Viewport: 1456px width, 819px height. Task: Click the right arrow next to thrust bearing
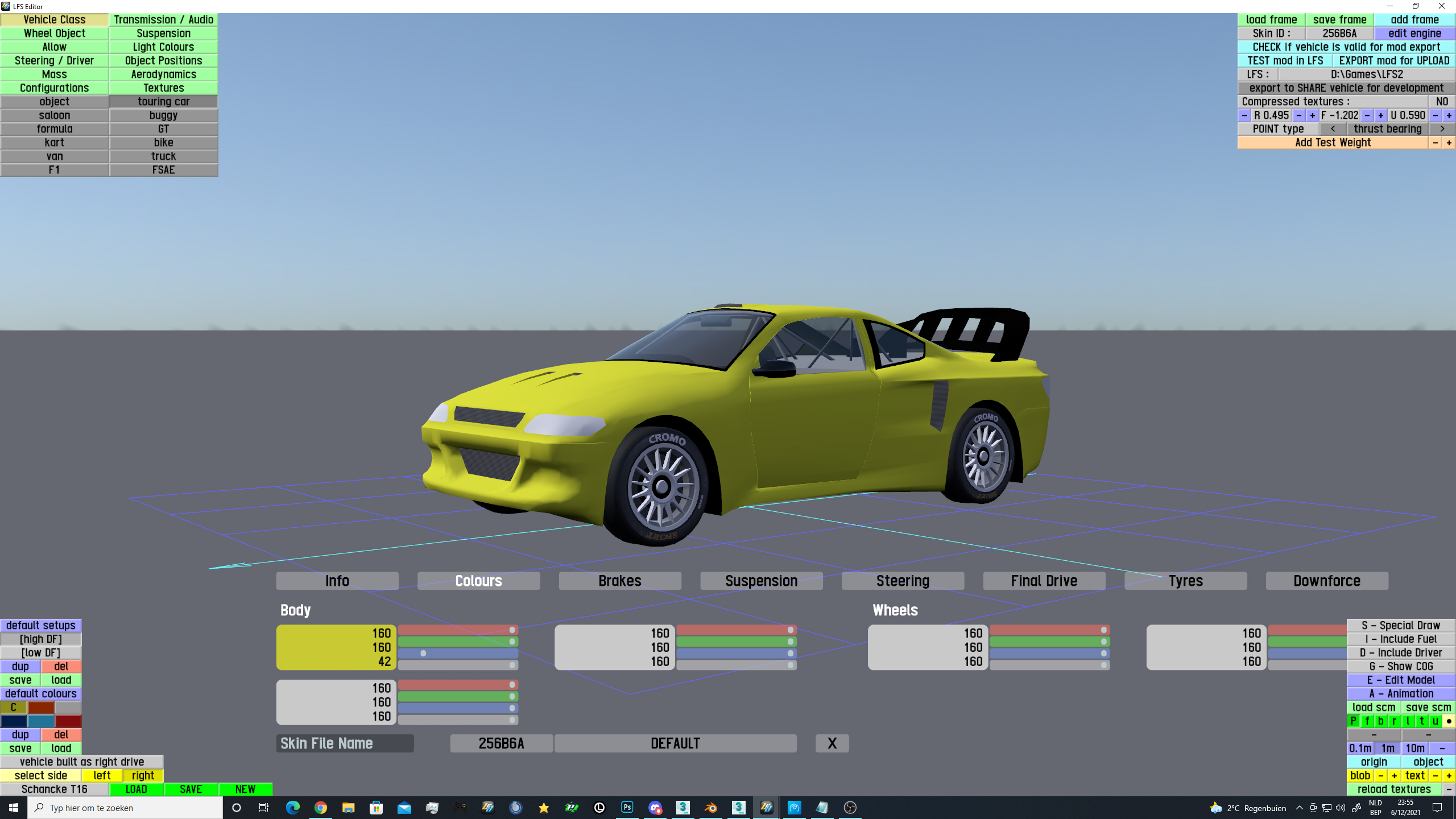[1442, 129]
